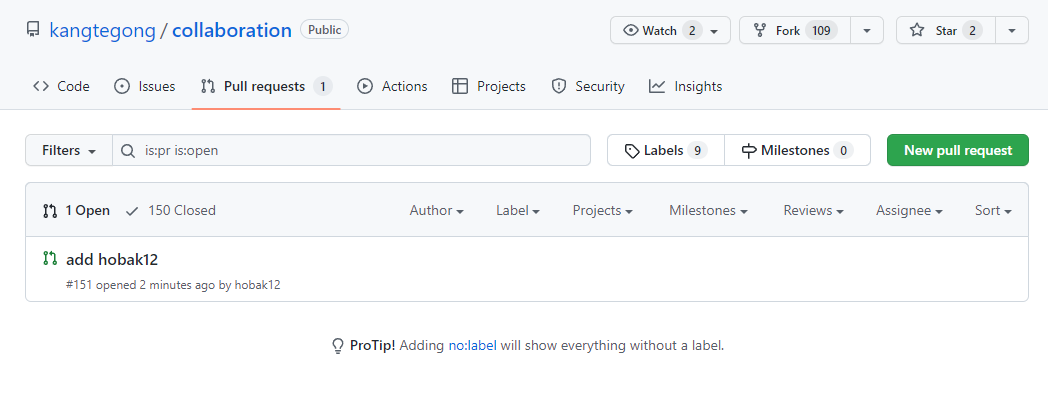
Task: Open the Insights tab
Action: coord(686,86)
